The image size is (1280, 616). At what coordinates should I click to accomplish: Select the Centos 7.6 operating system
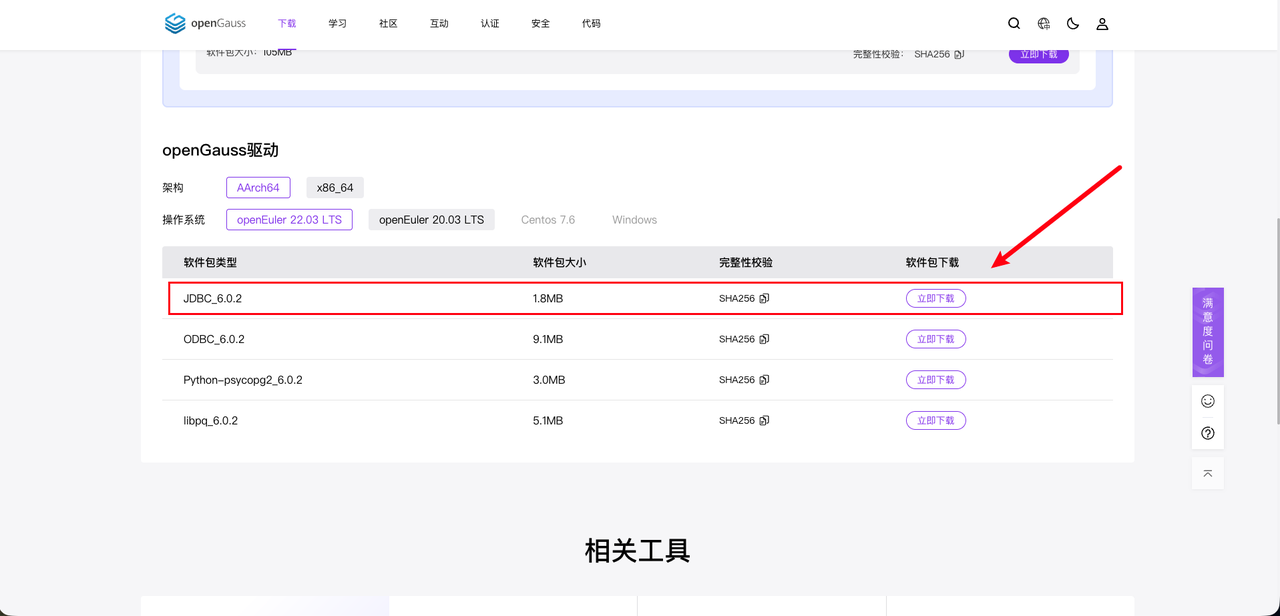[547, 219]
